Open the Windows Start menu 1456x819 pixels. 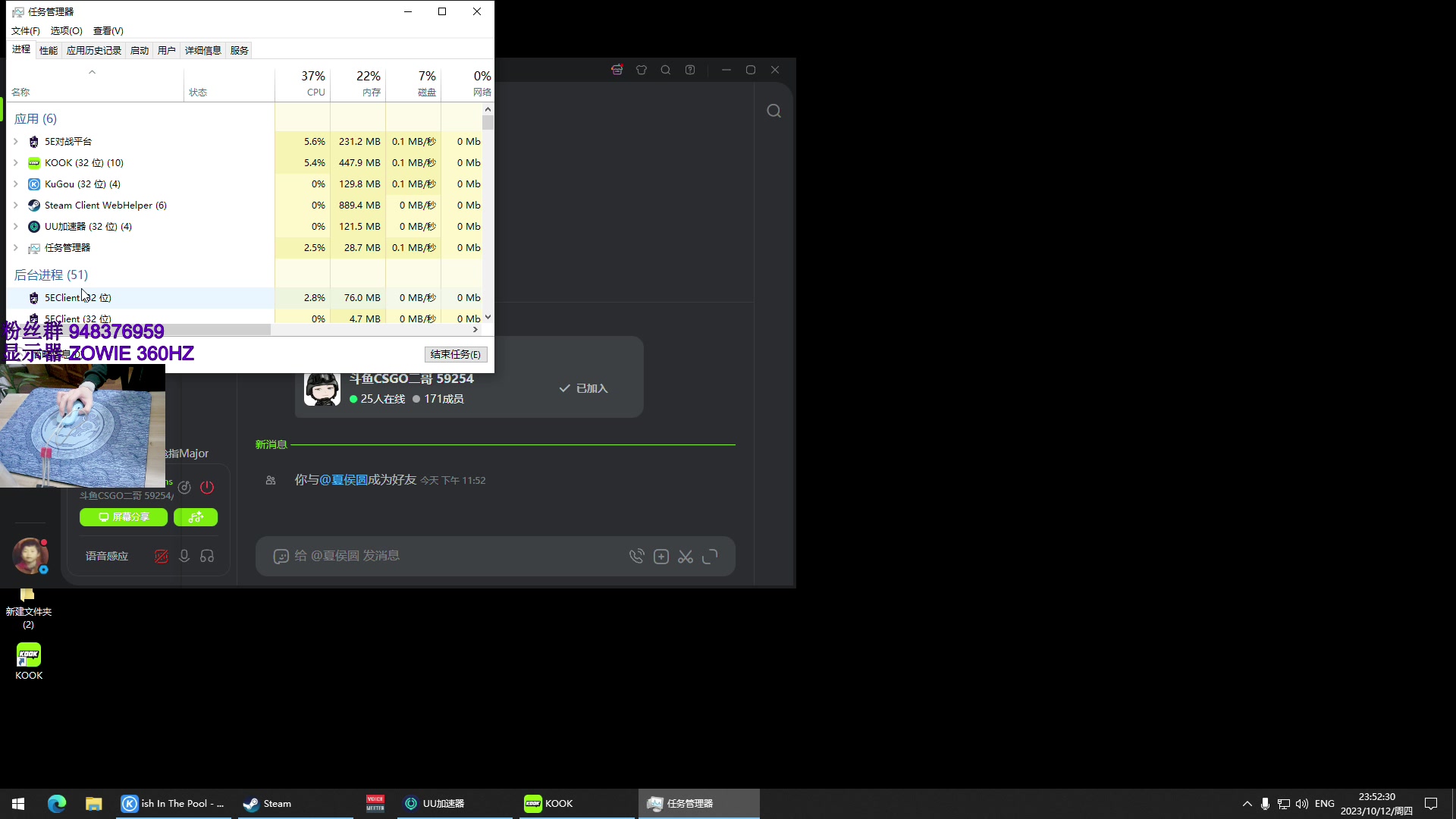18,804
